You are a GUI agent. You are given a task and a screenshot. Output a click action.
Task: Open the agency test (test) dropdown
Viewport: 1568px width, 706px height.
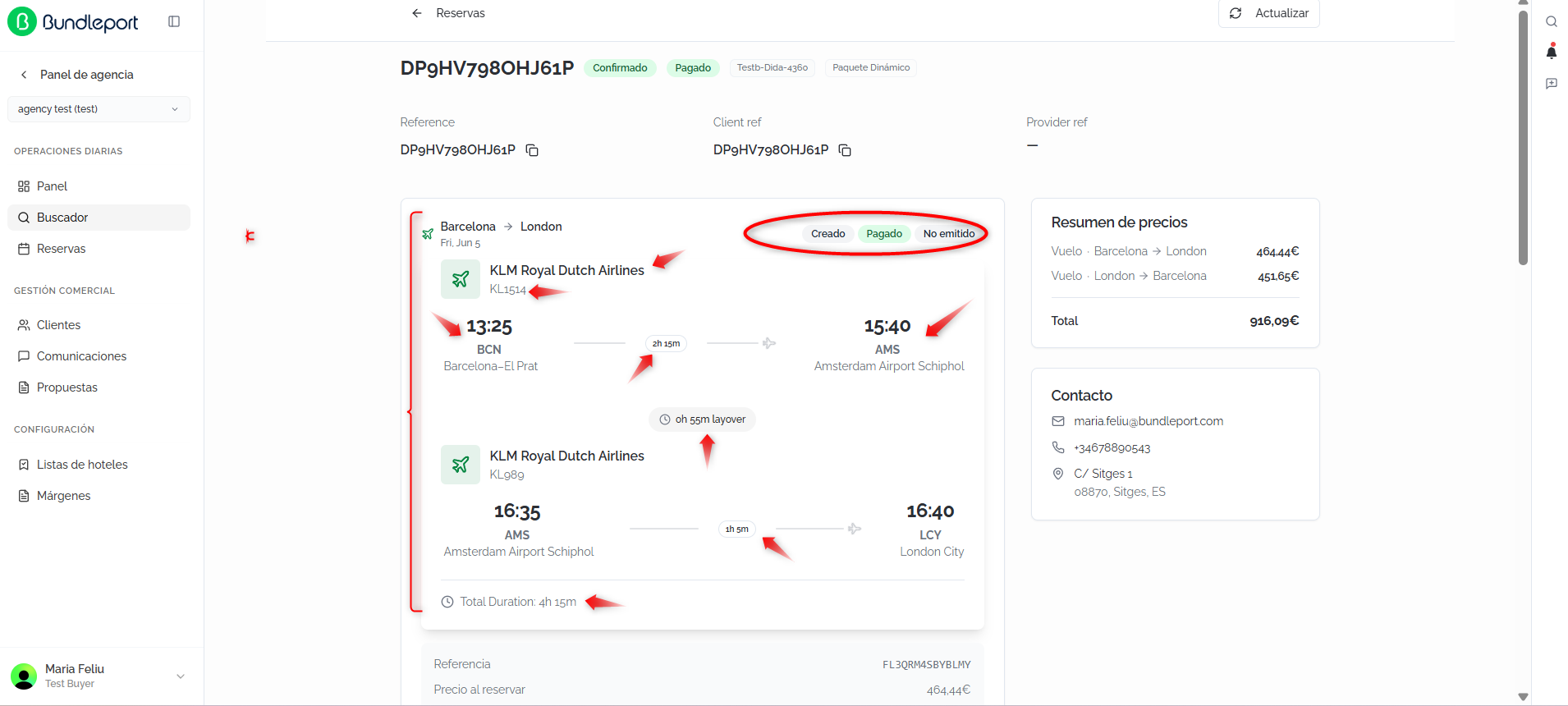click(x=99, y=109)
